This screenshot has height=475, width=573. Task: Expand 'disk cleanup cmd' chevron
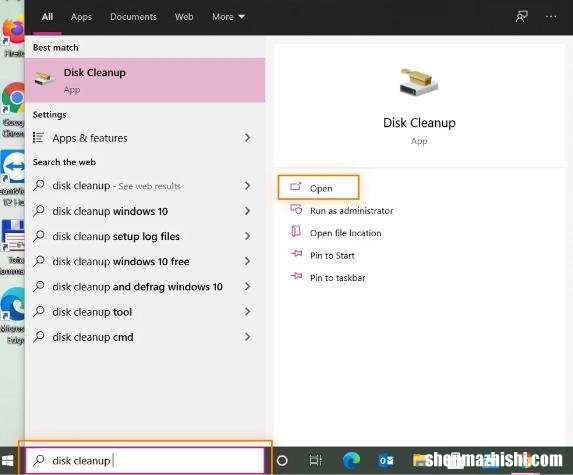tap(248, 337)
